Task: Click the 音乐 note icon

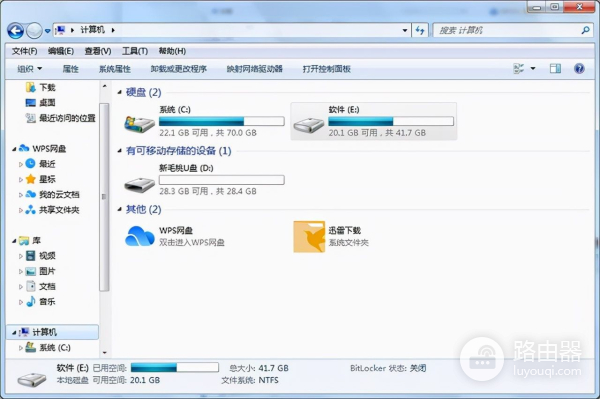Action: [31, 301]
